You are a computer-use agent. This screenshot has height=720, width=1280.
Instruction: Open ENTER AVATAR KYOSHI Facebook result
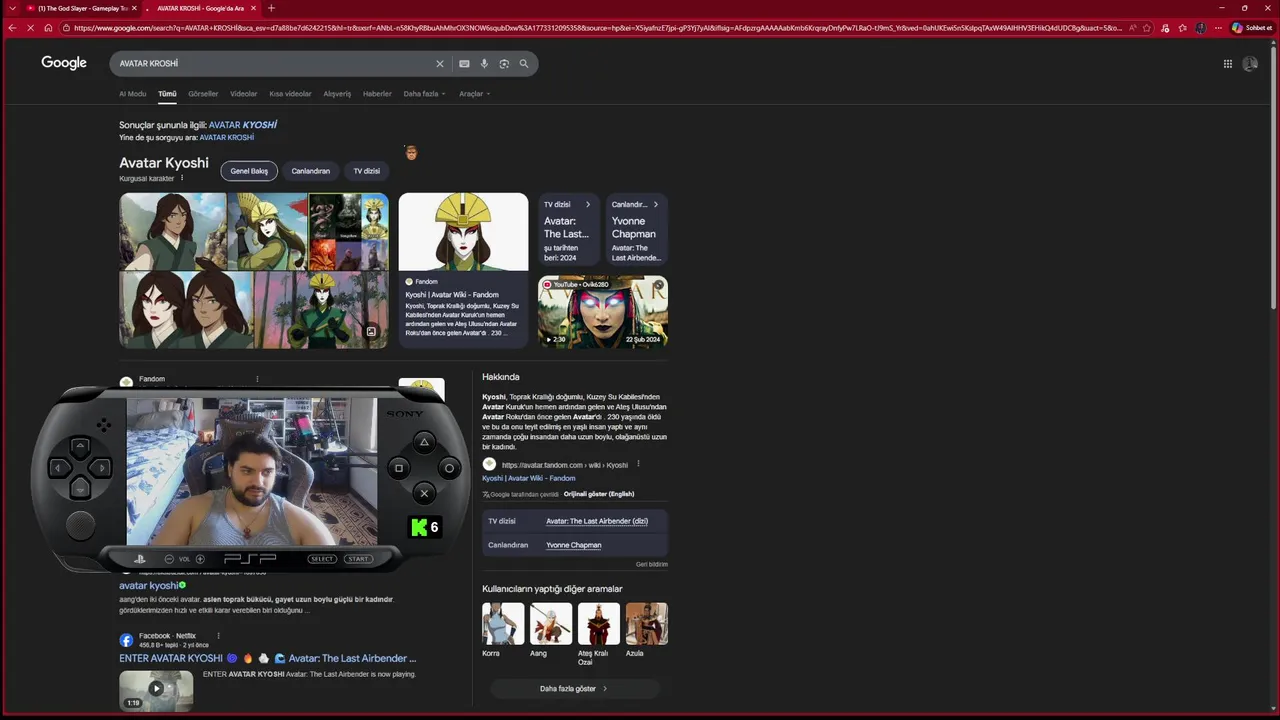[x=268, y=658]
